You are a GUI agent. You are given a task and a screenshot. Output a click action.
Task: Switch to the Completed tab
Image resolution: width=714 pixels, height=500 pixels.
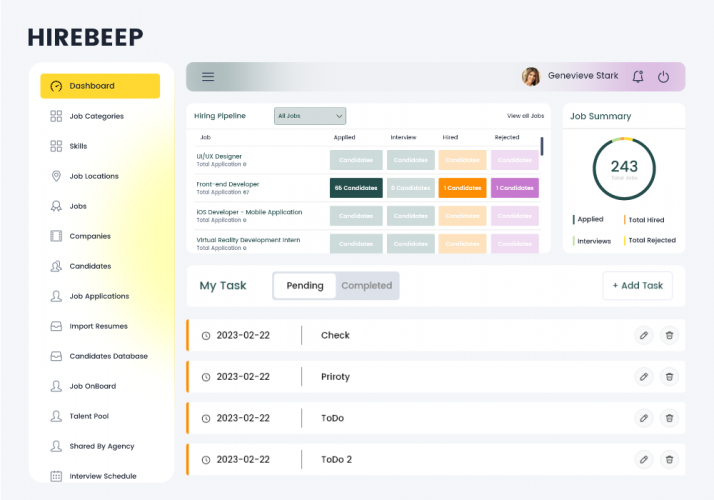pyautogui.click(x=367, y=286)
